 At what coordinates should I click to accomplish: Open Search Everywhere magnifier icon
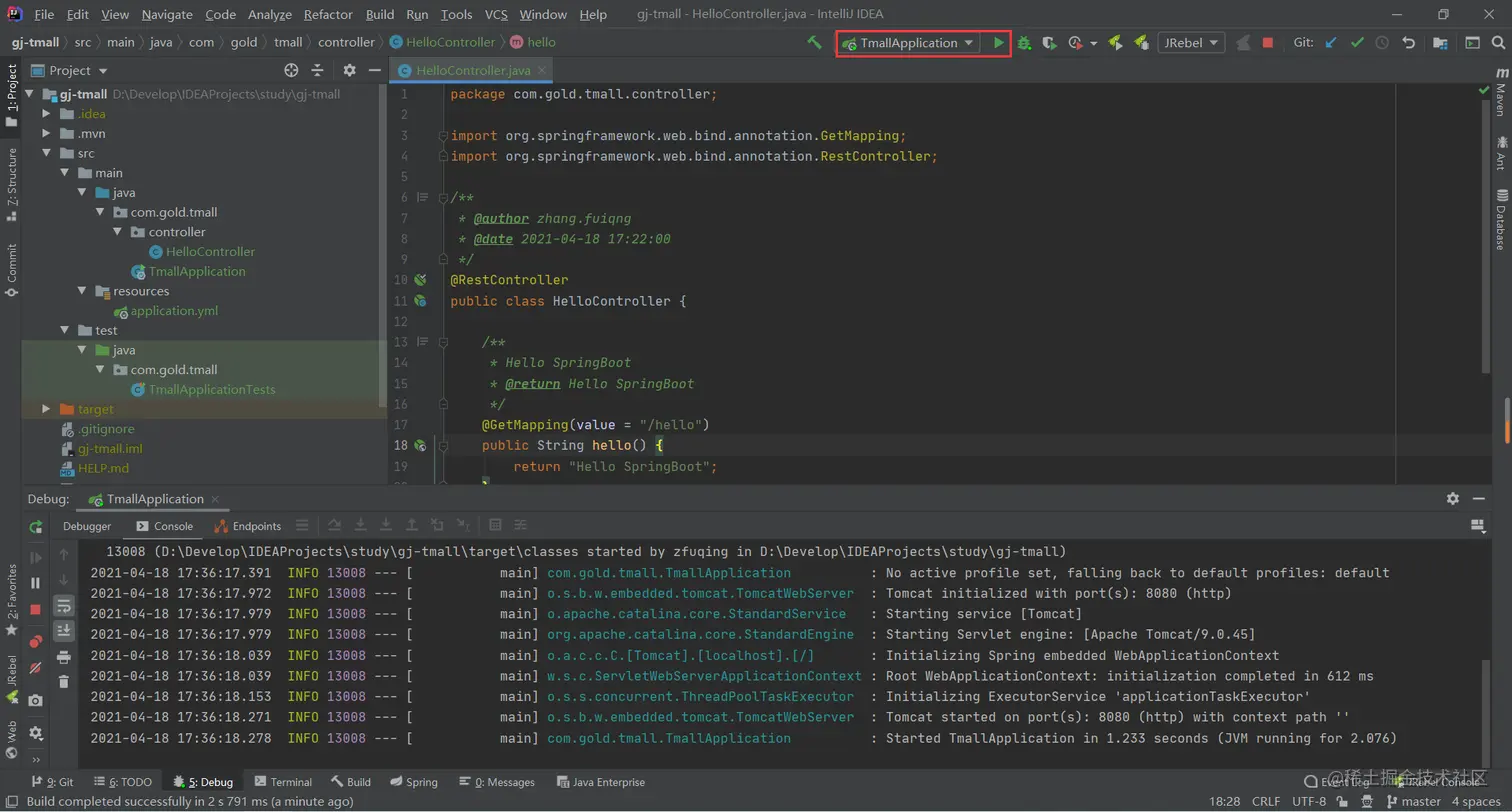[1499, 43]
